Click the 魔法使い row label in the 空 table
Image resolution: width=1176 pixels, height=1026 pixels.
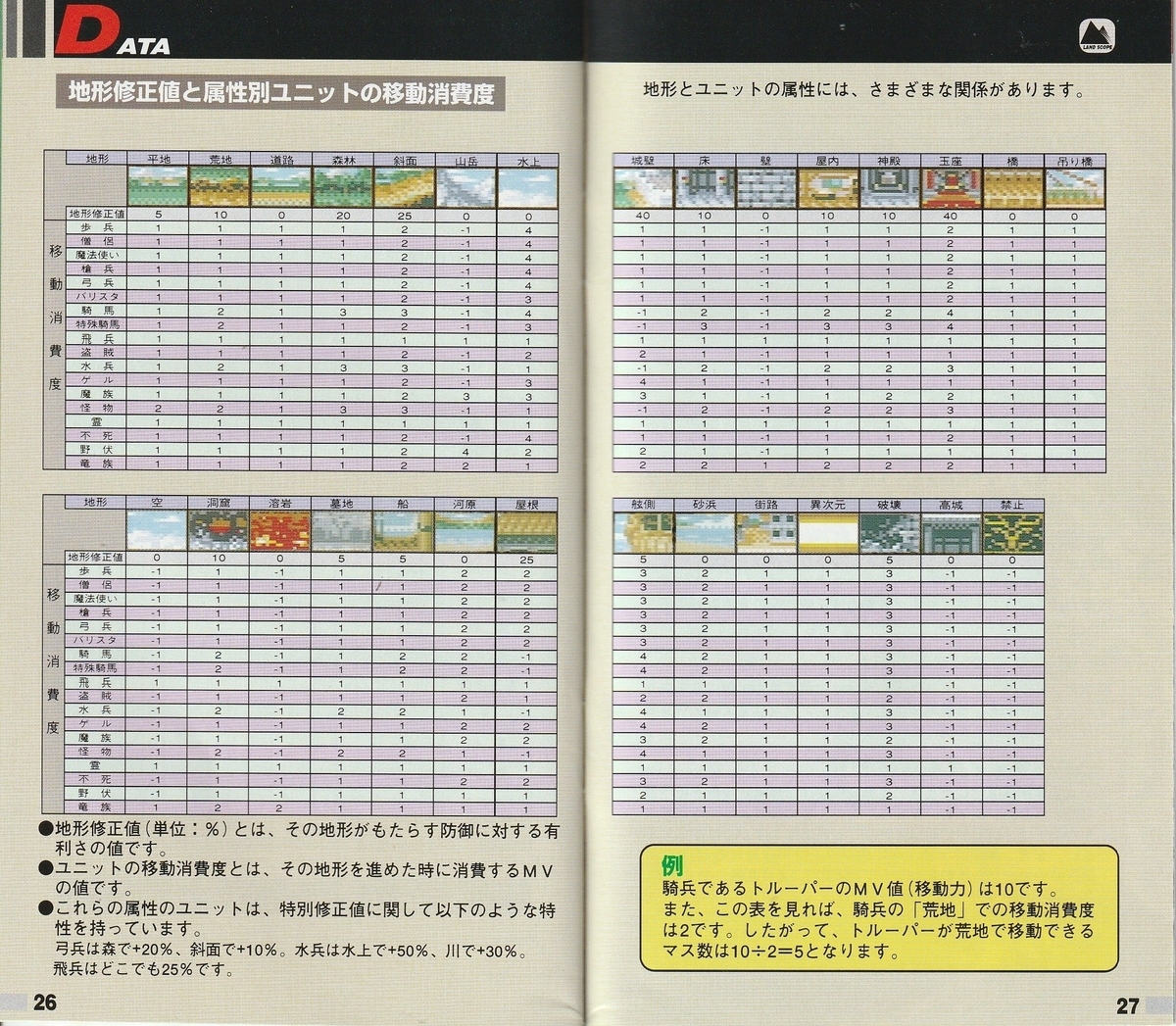(x=96, y=599)
